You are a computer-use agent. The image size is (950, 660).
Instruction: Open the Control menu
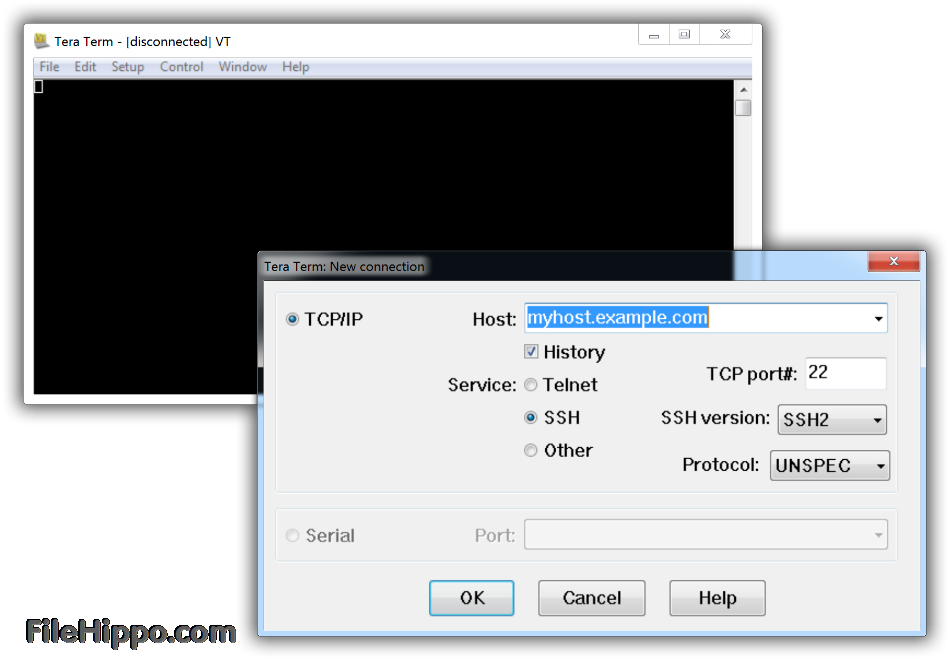(182, 67)
